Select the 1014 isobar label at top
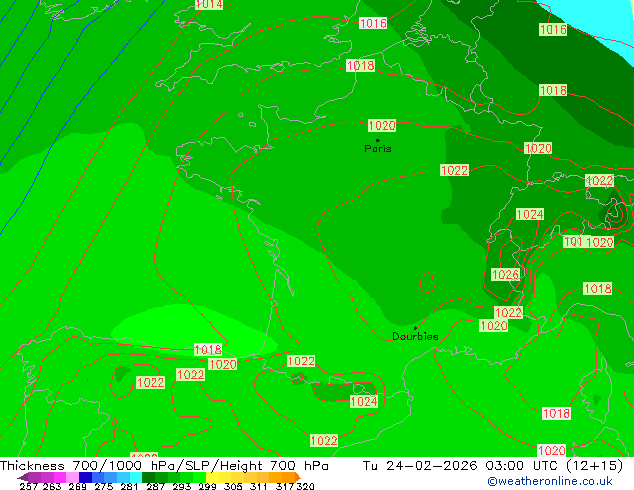Viewport: 634px width, 490px height. point(209,4)
